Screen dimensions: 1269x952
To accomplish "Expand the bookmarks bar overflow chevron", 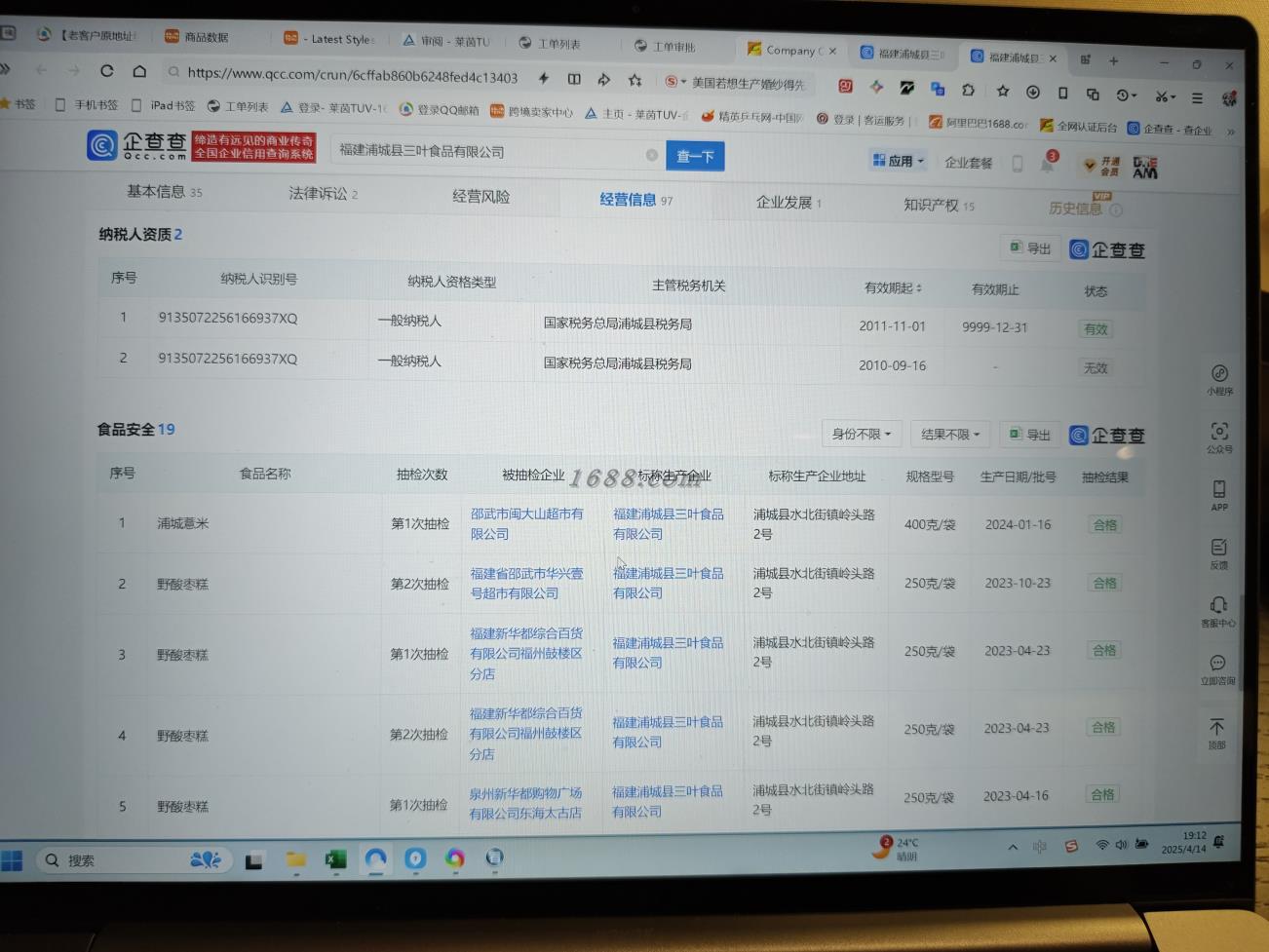I will [1231, 131].
